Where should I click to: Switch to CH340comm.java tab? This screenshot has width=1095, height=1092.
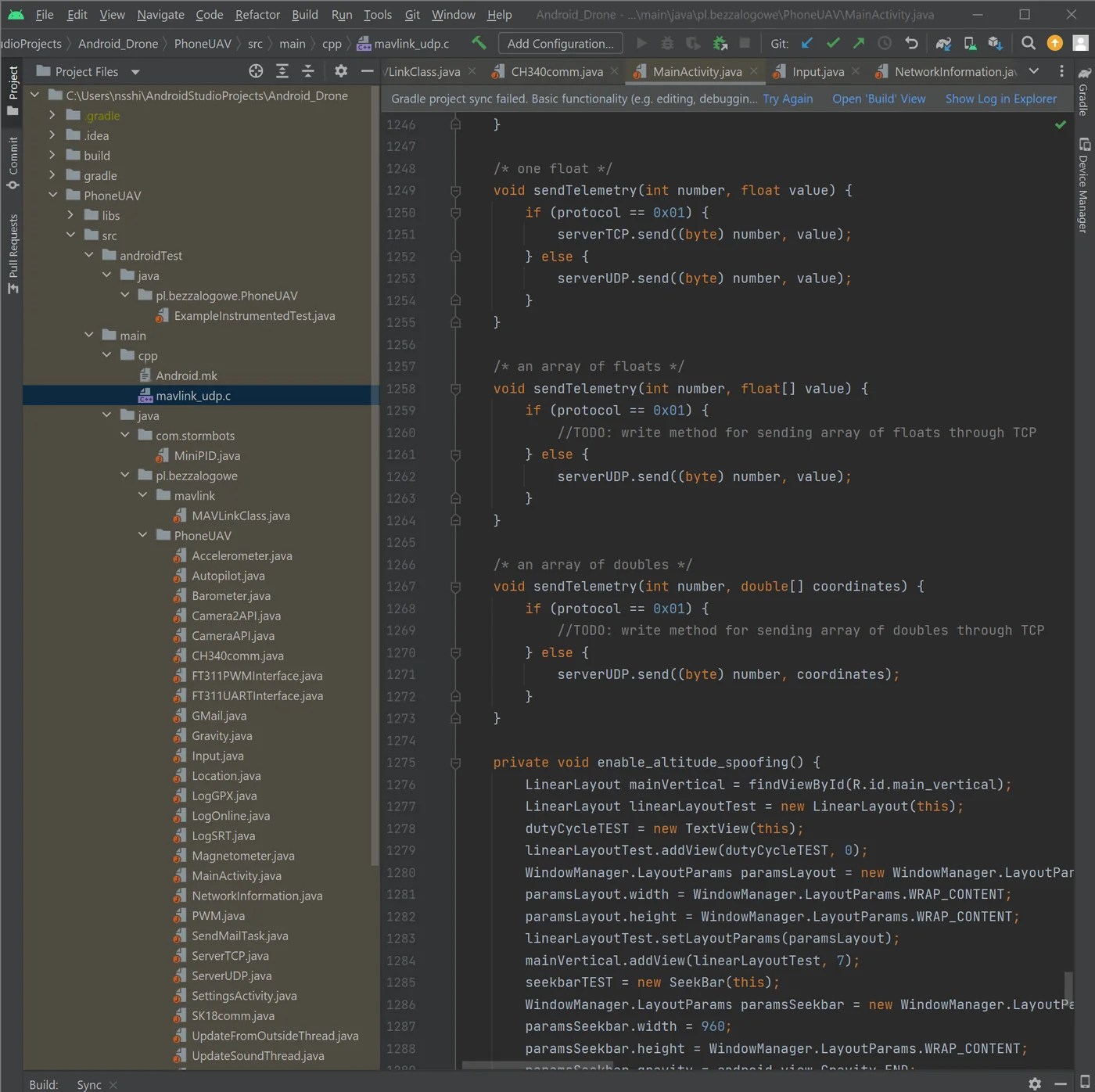tap(557, 71)
